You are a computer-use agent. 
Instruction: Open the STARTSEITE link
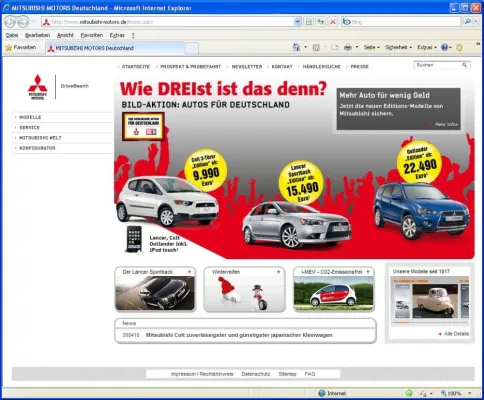point(136,67)
